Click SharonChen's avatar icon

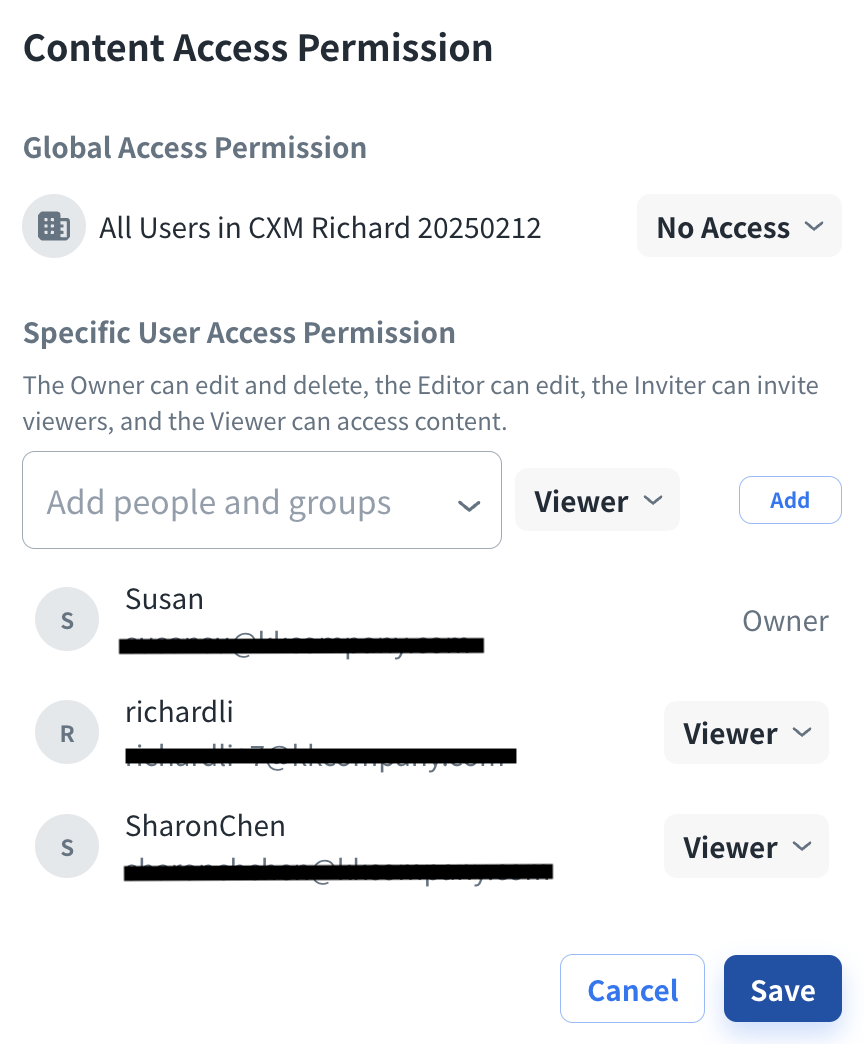click(67, 847)
